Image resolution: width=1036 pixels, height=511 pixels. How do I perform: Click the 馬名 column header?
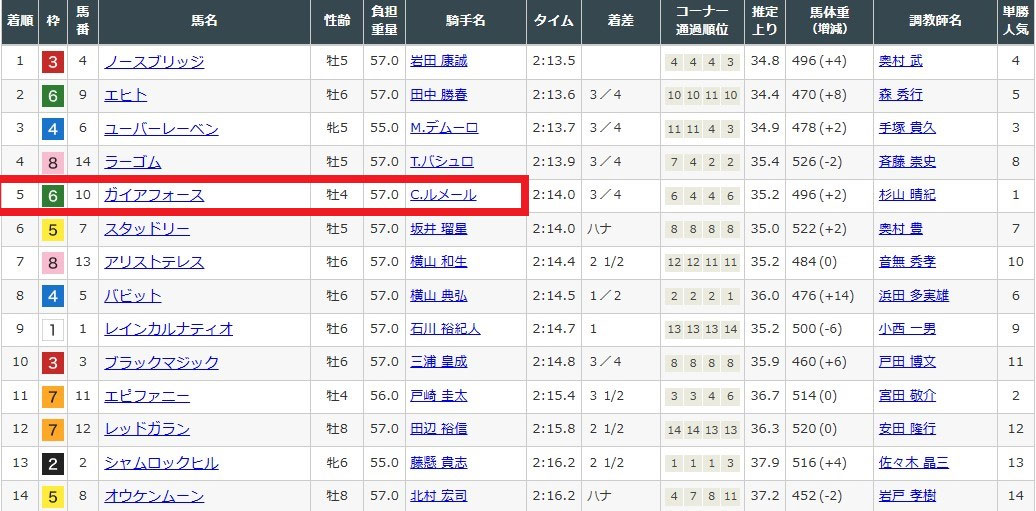pos(205,21)
